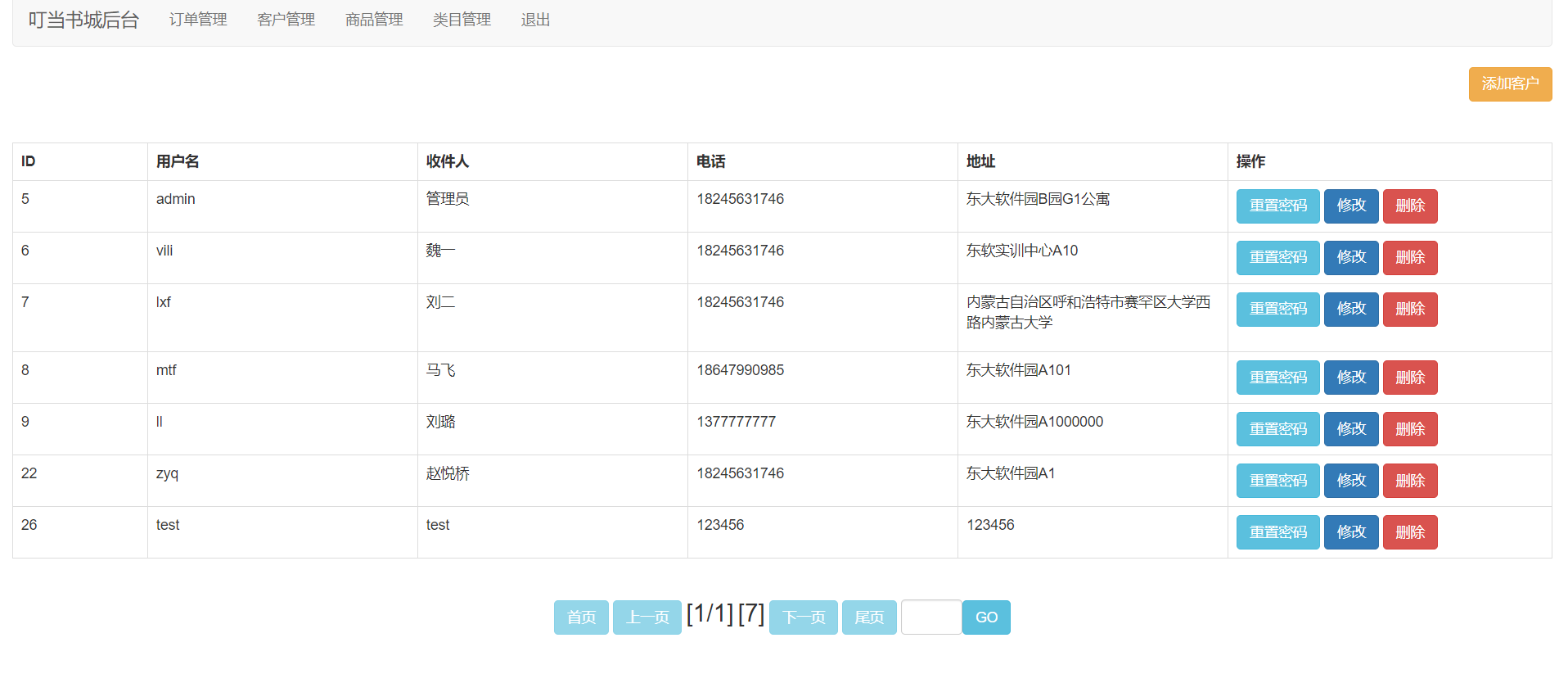Image resolution: width=1568 pixels, height=692 pixels.
Task: Delete the zyq customer record
Action: click(1409, 481)
